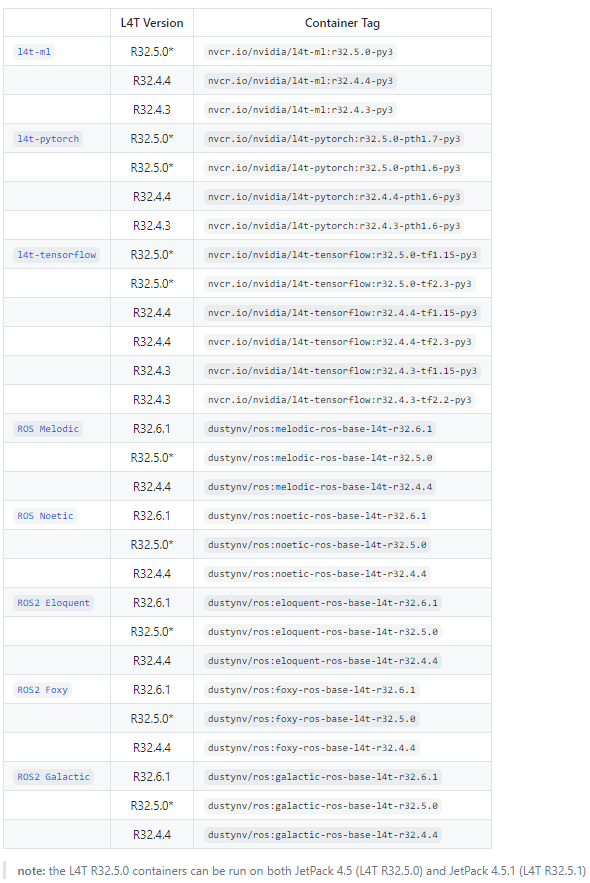Select tag dustynv/ros:foxy-ros-base-l4t-r32.6.1
This screenshot has height=883, width=590.
pyautogui.click(x=311, y=690)
